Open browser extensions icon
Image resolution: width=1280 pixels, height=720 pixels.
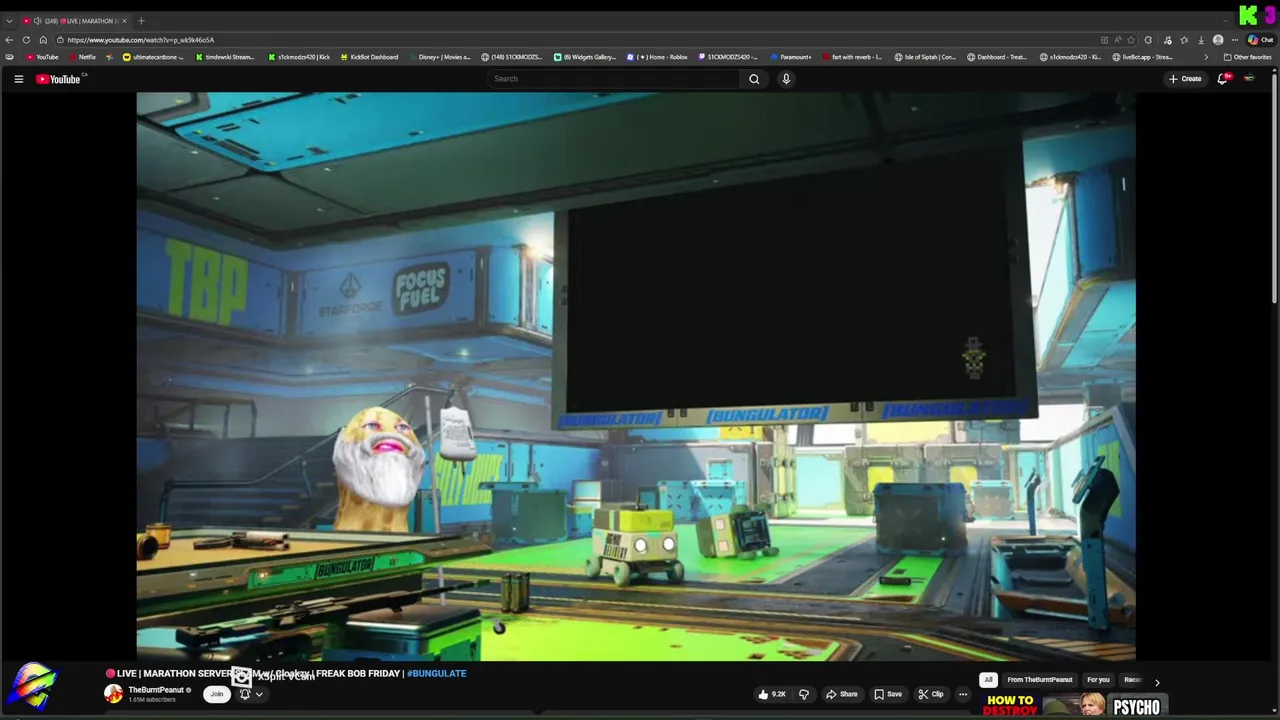click(1148, 40)
